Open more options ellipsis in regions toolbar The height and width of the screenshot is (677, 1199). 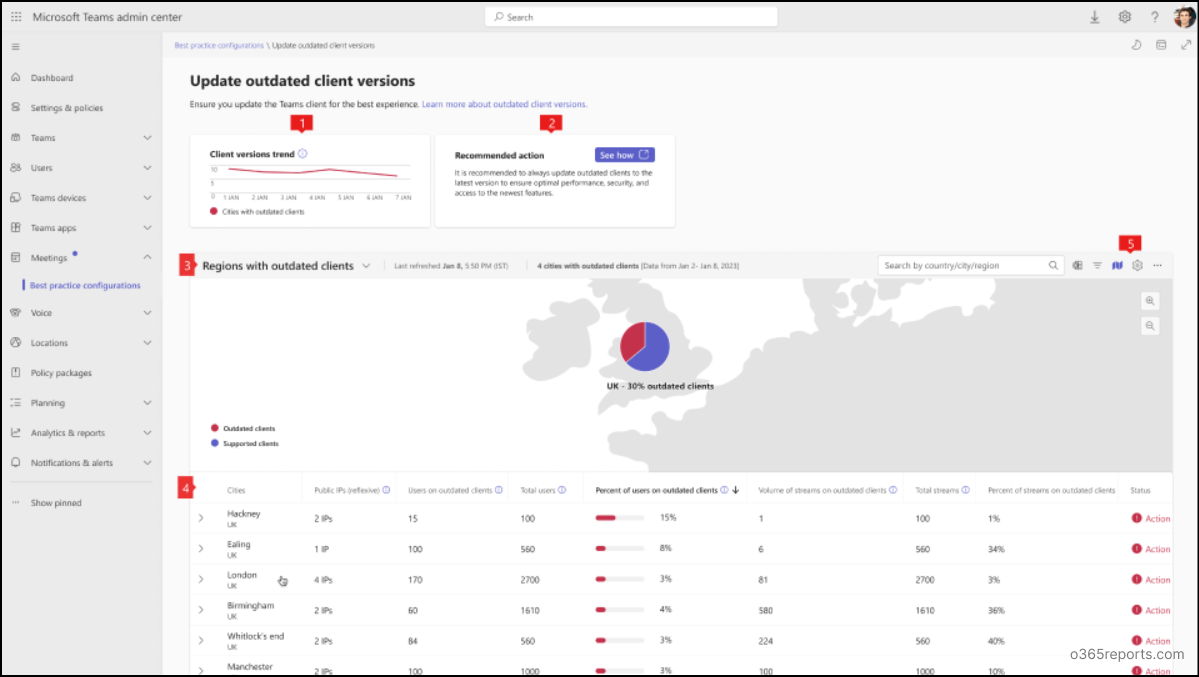(x=1158, y=265)
